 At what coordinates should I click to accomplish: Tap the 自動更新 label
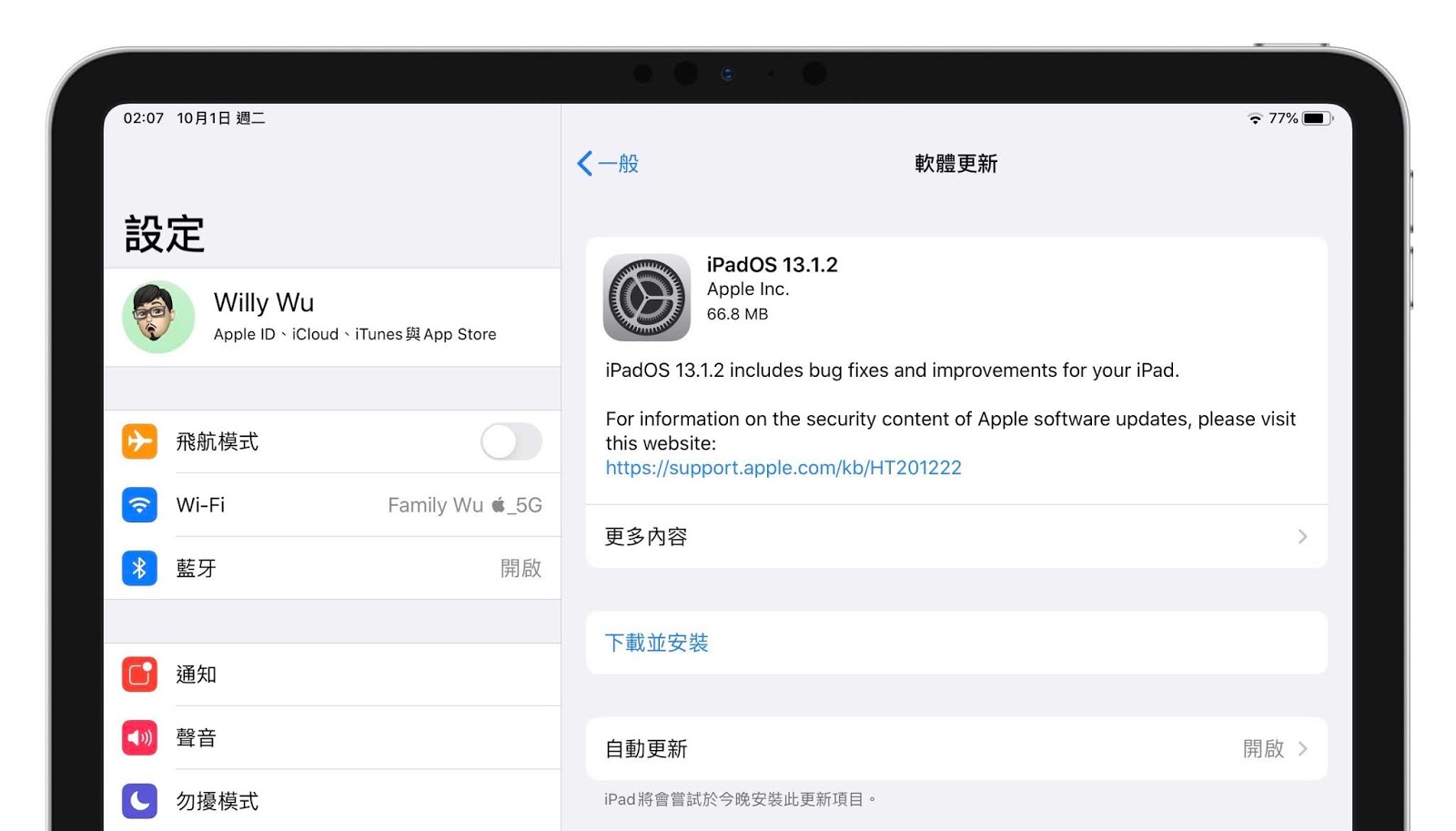646,748
